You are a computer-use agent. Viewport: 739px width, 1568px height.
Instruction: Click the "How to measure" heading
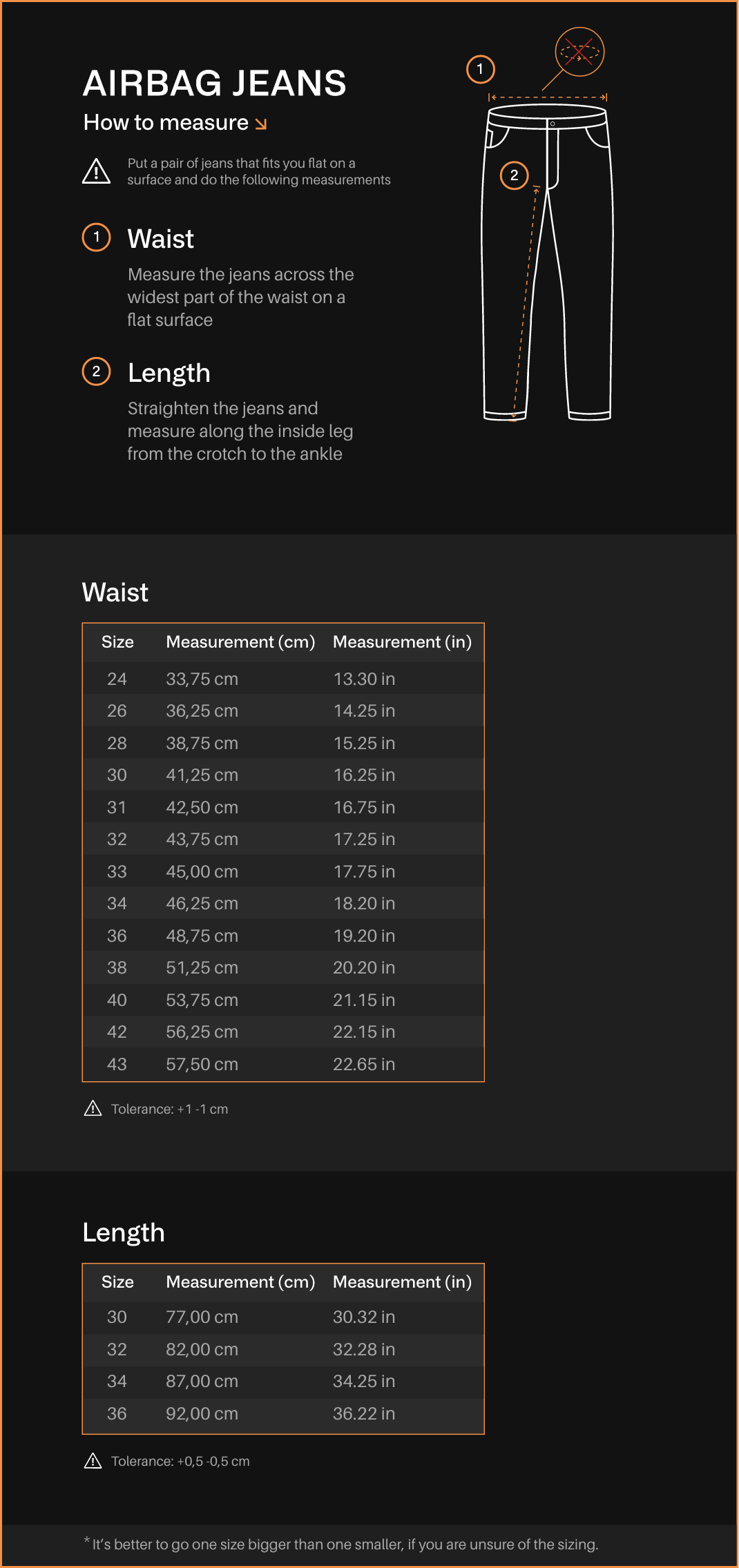tap(166, 123)
